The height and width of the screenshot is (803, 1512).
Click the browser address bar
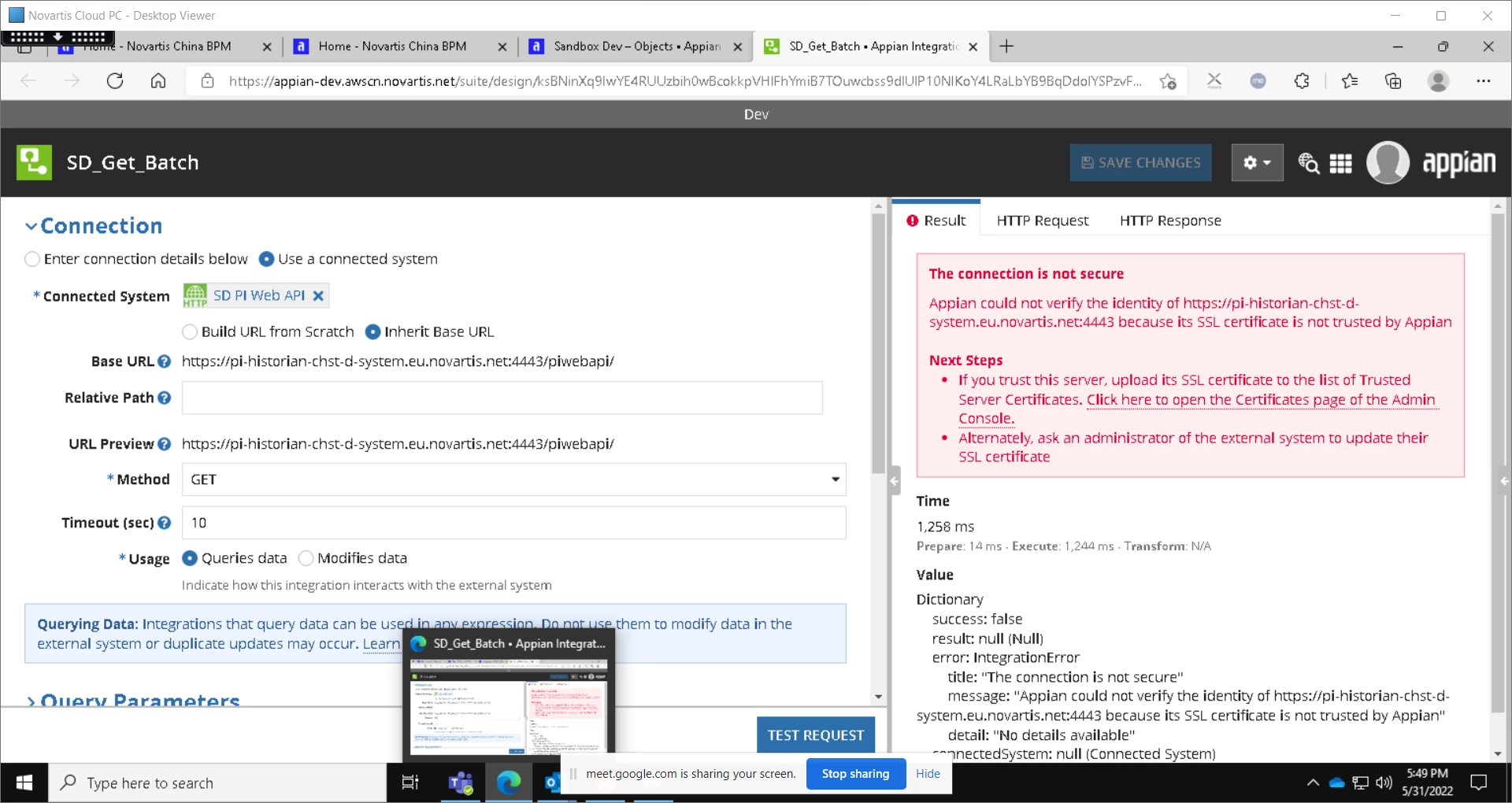point(684,80)
